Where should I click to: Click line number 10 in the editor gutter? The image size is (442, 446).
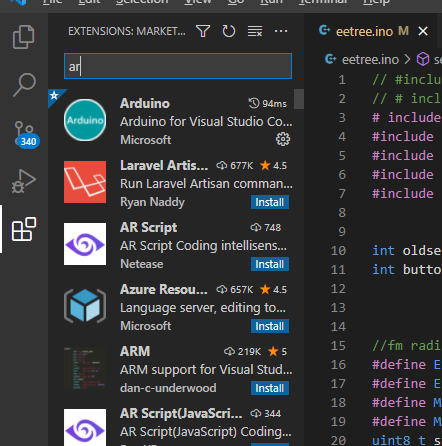tap(338, 251)
